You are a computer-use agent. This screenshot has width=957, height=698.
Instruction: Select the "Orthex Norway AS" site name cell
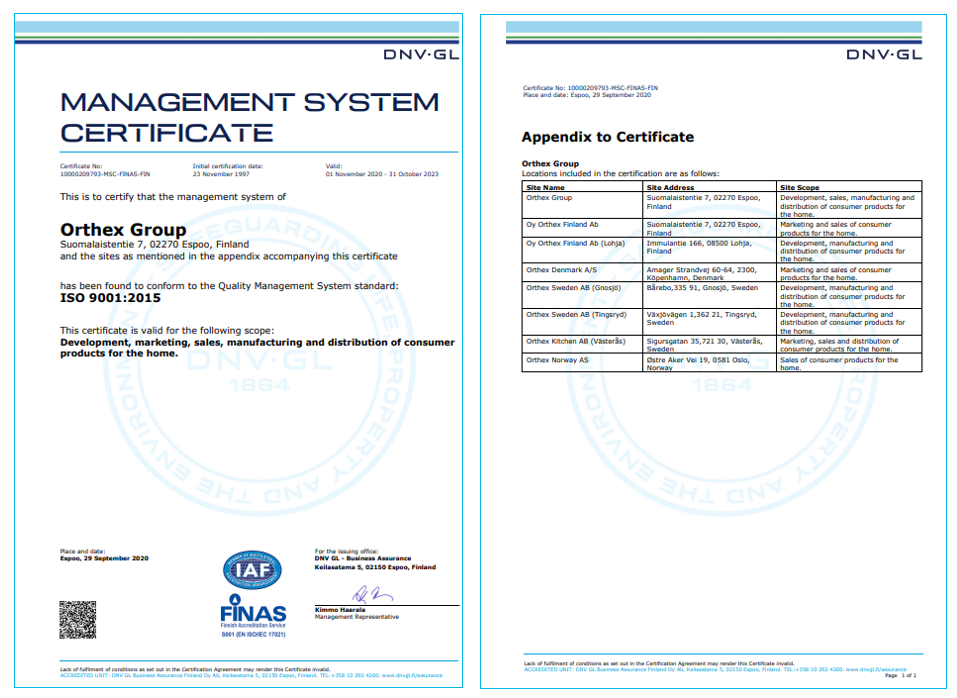pyautogui.click(x=582, y=362)
